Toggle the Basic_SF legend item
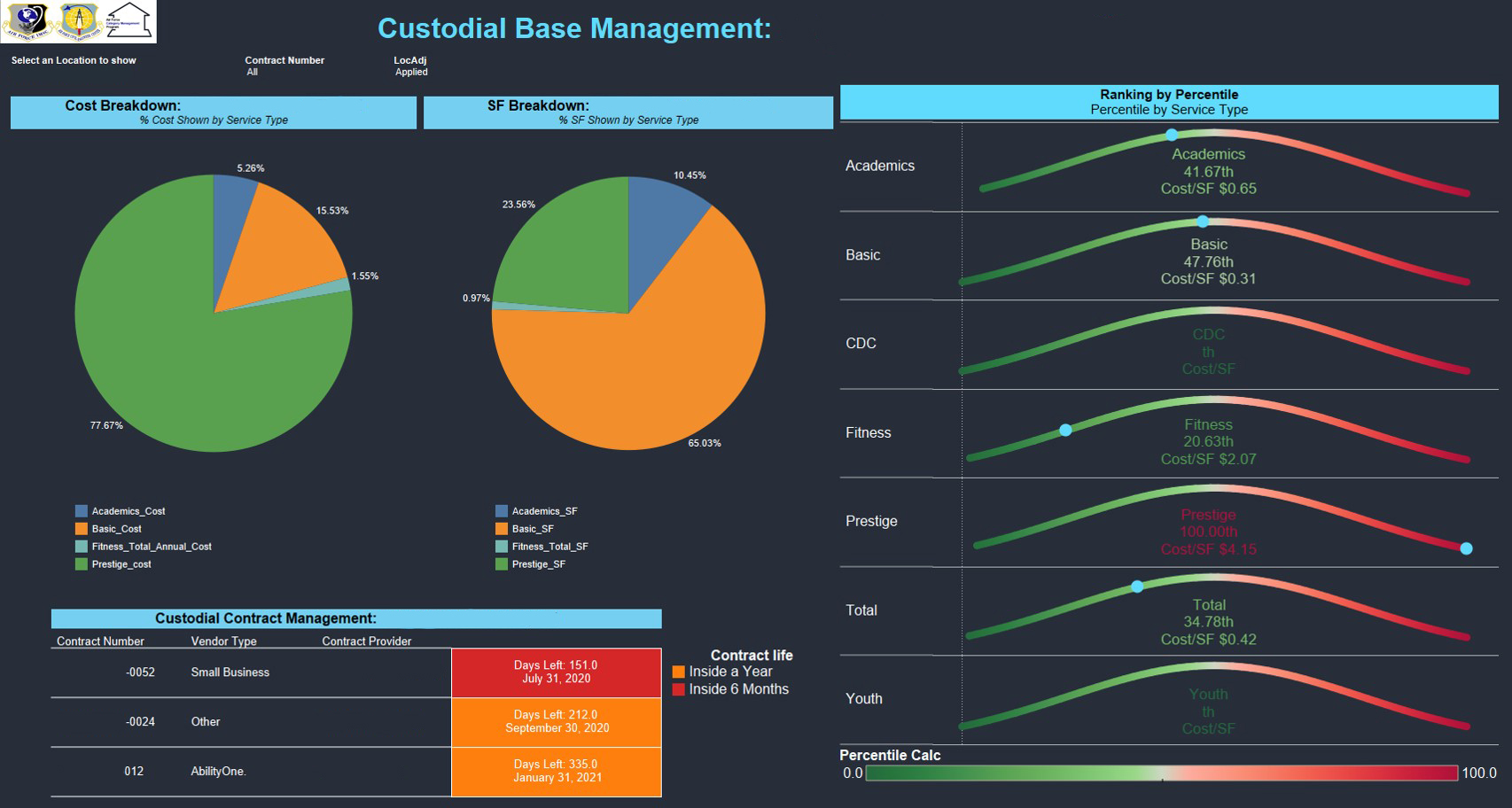Viewport: 1512px width, 808px height. tap(523, 529)
